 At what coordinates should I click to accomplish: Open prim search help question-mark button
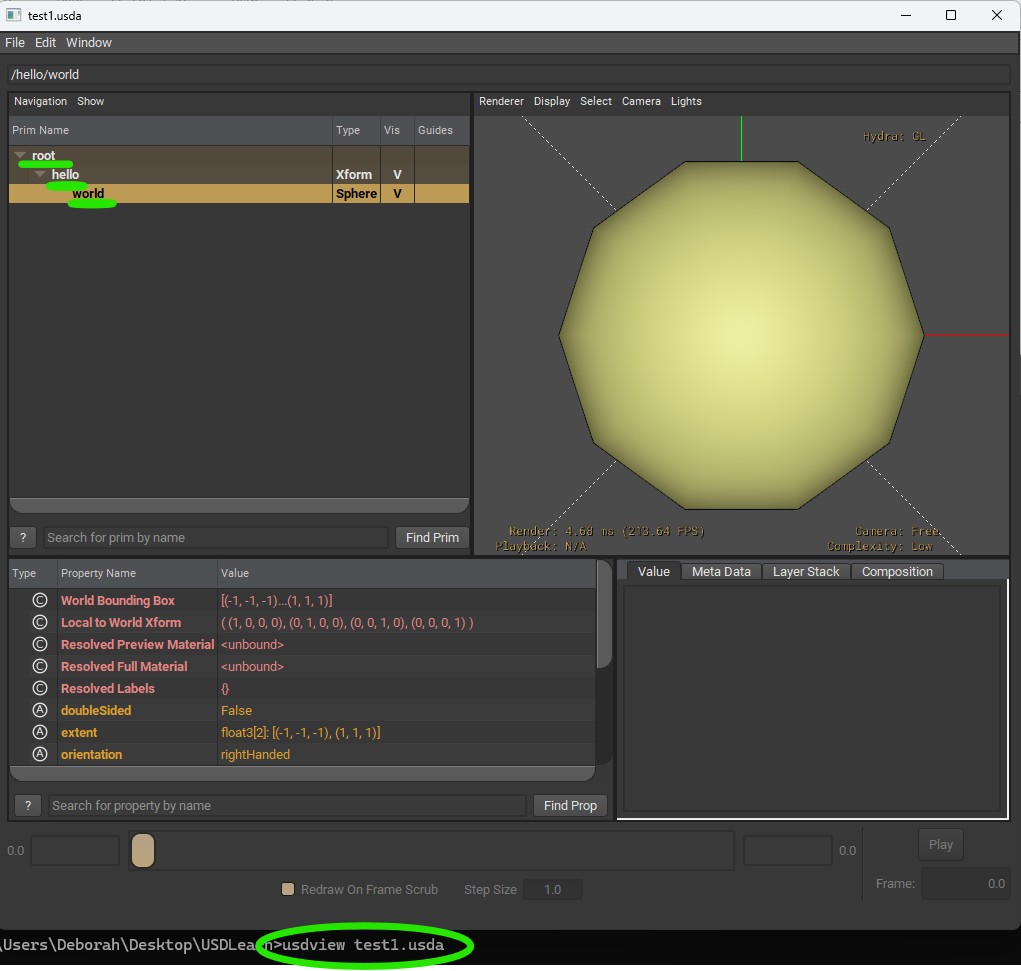(x=23, y=538)
